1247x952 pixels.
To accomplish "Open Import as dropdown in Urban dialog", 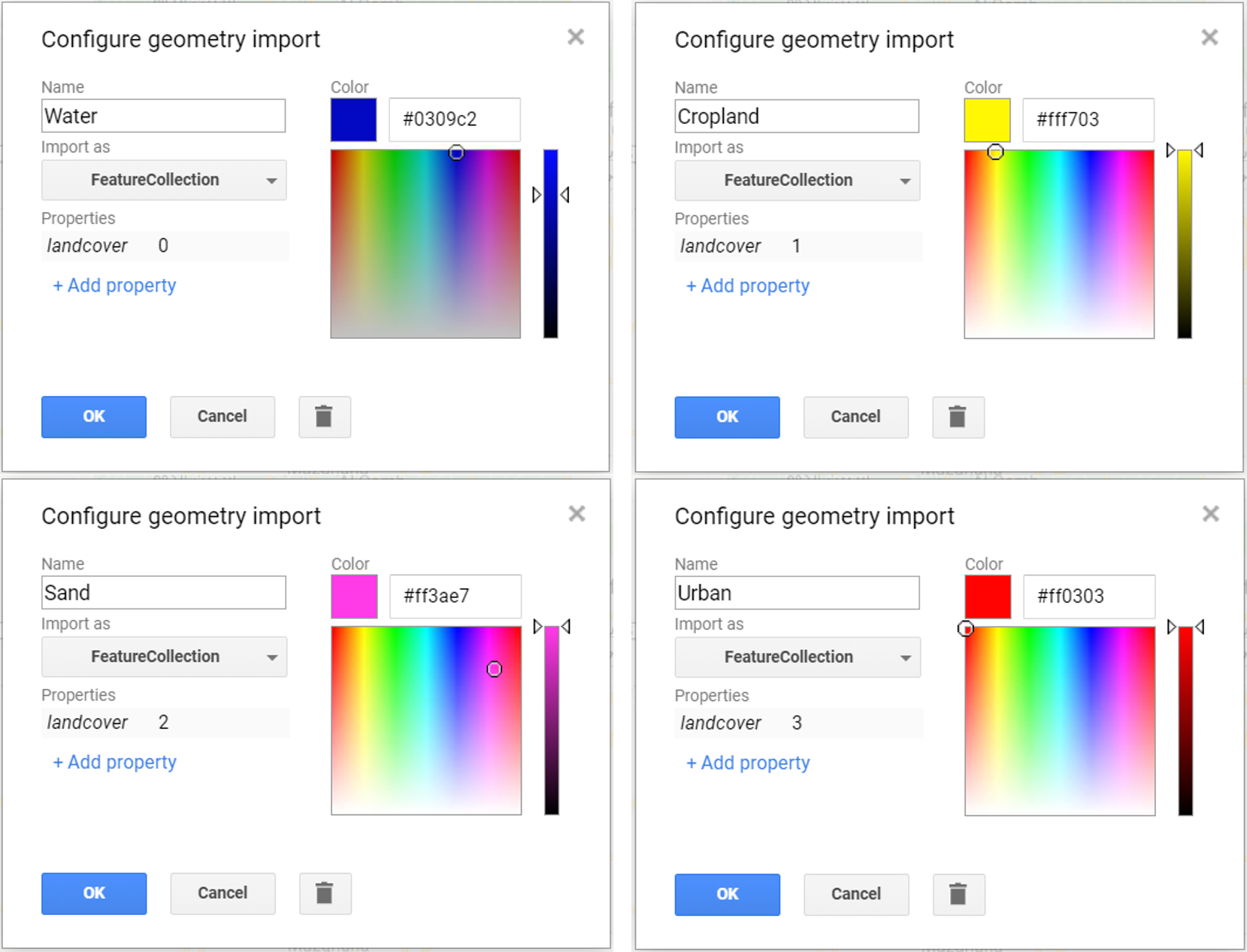I will click(x=798, y=657).
